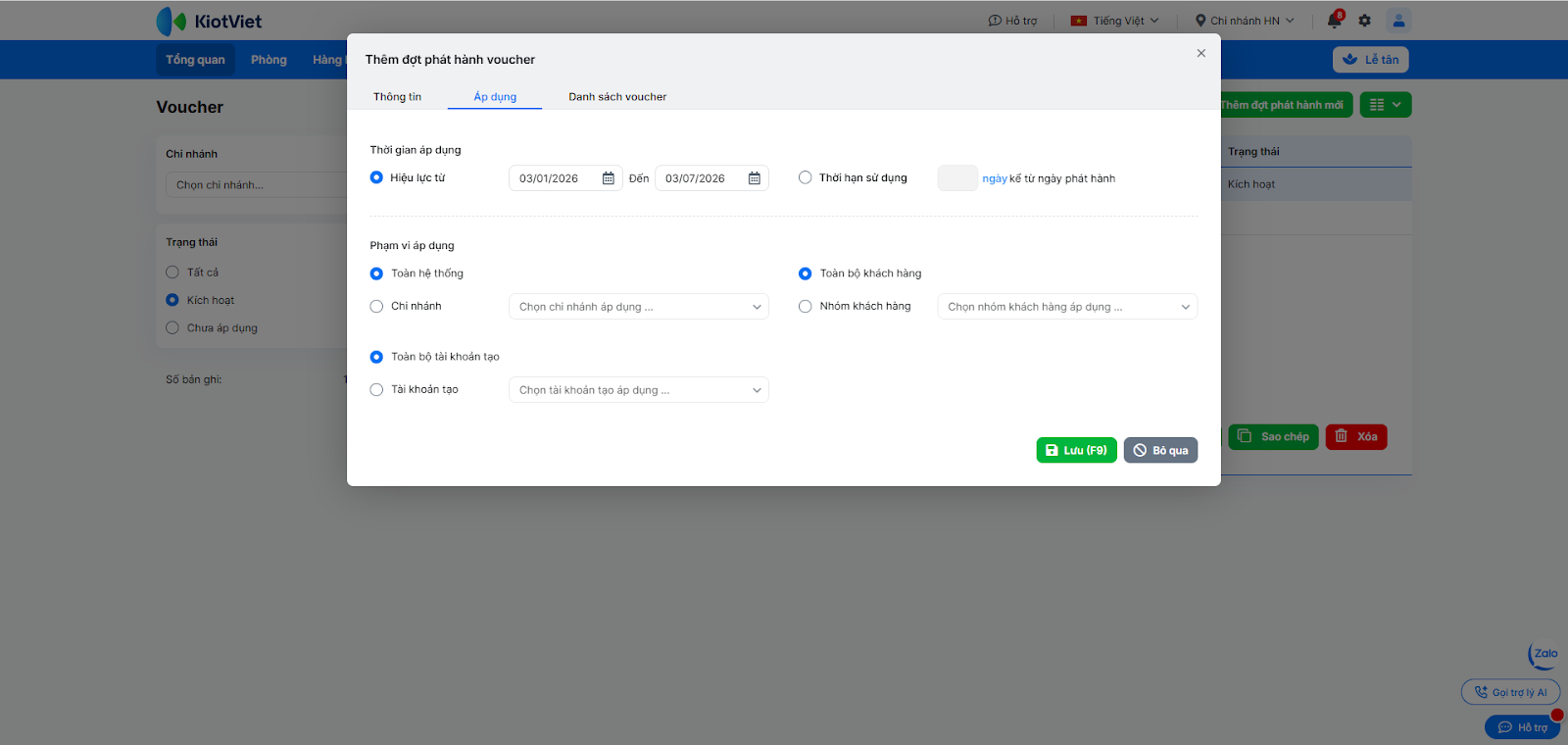Click the Lưu (F9) save button
Screen dimensions: 1568x745
[1076, 451]
